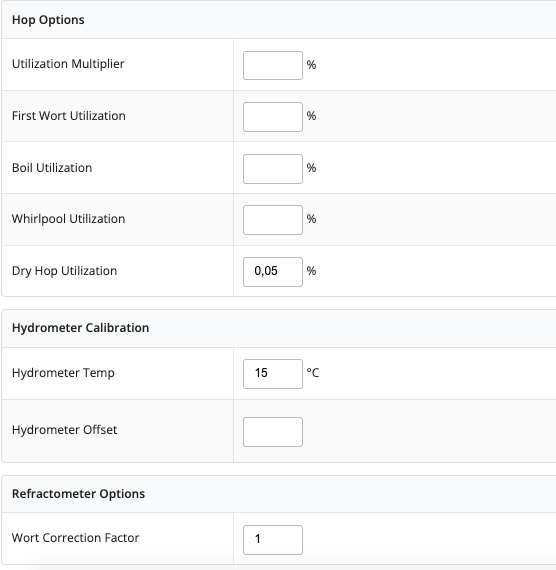This screenshot has width=556, height=570.
Task: Focus the First Wort Utilization input box
Action: pos(273,117)
